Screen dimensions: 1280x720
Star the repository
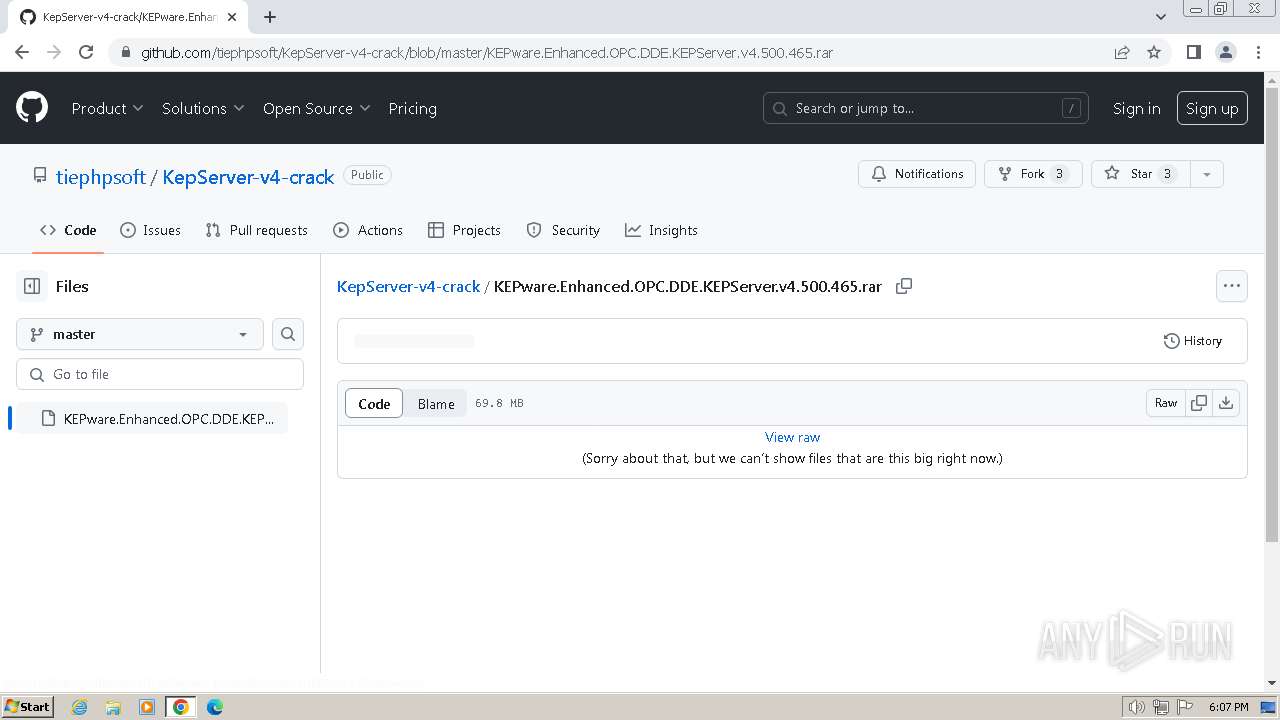pos(1141,174)
